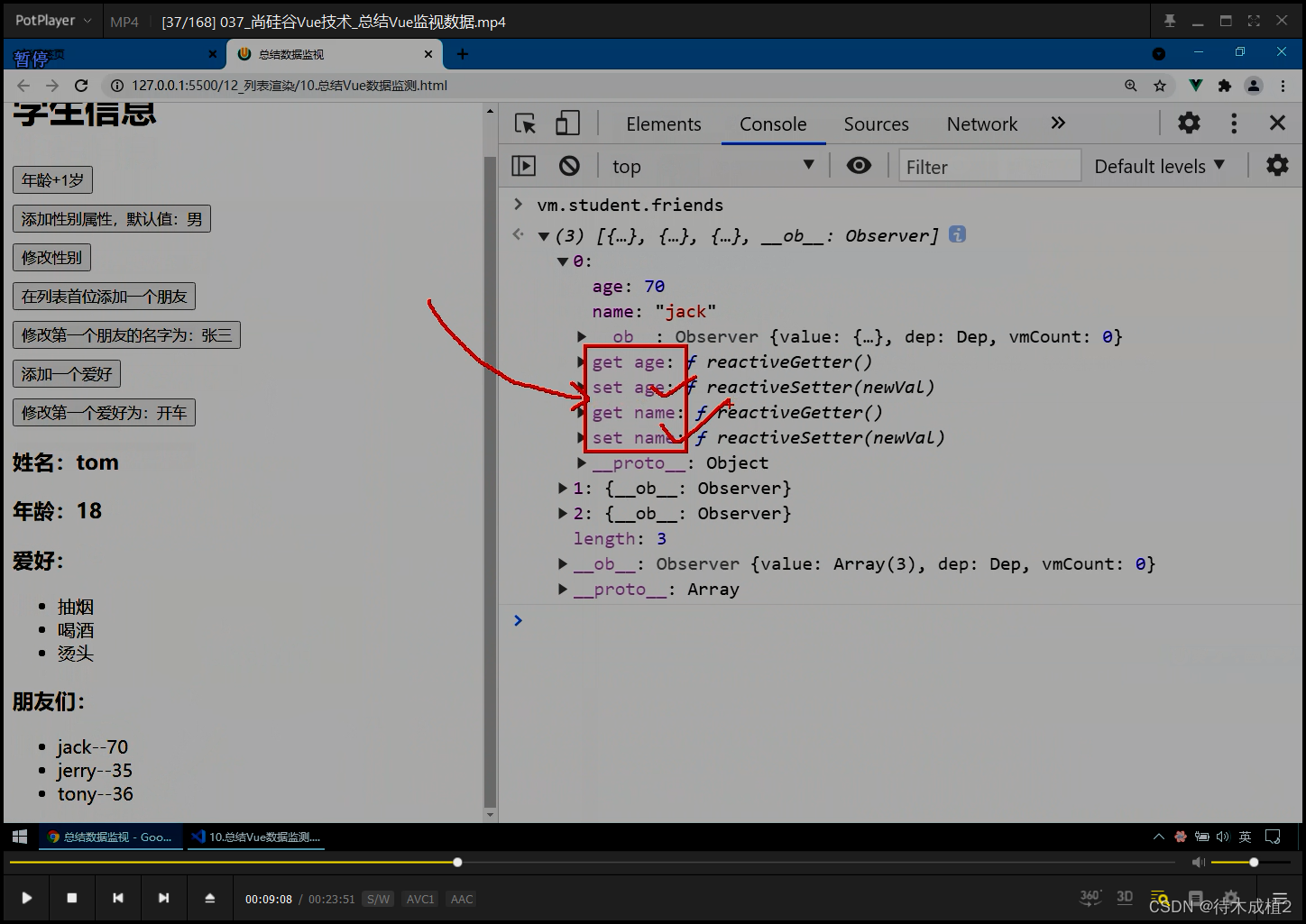
Task: Click the 在列表首位添加一个朋友 button
Action: pyautogui.click(x=104, y=297)
